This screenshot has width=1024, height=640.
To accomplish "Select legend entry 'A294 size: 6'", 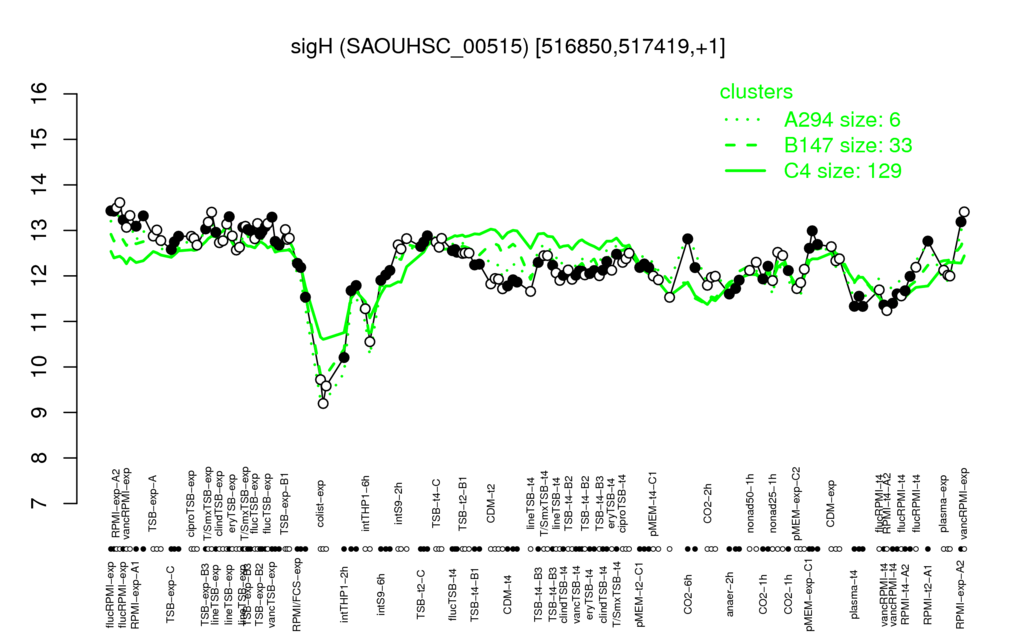I will click(842, 120).
